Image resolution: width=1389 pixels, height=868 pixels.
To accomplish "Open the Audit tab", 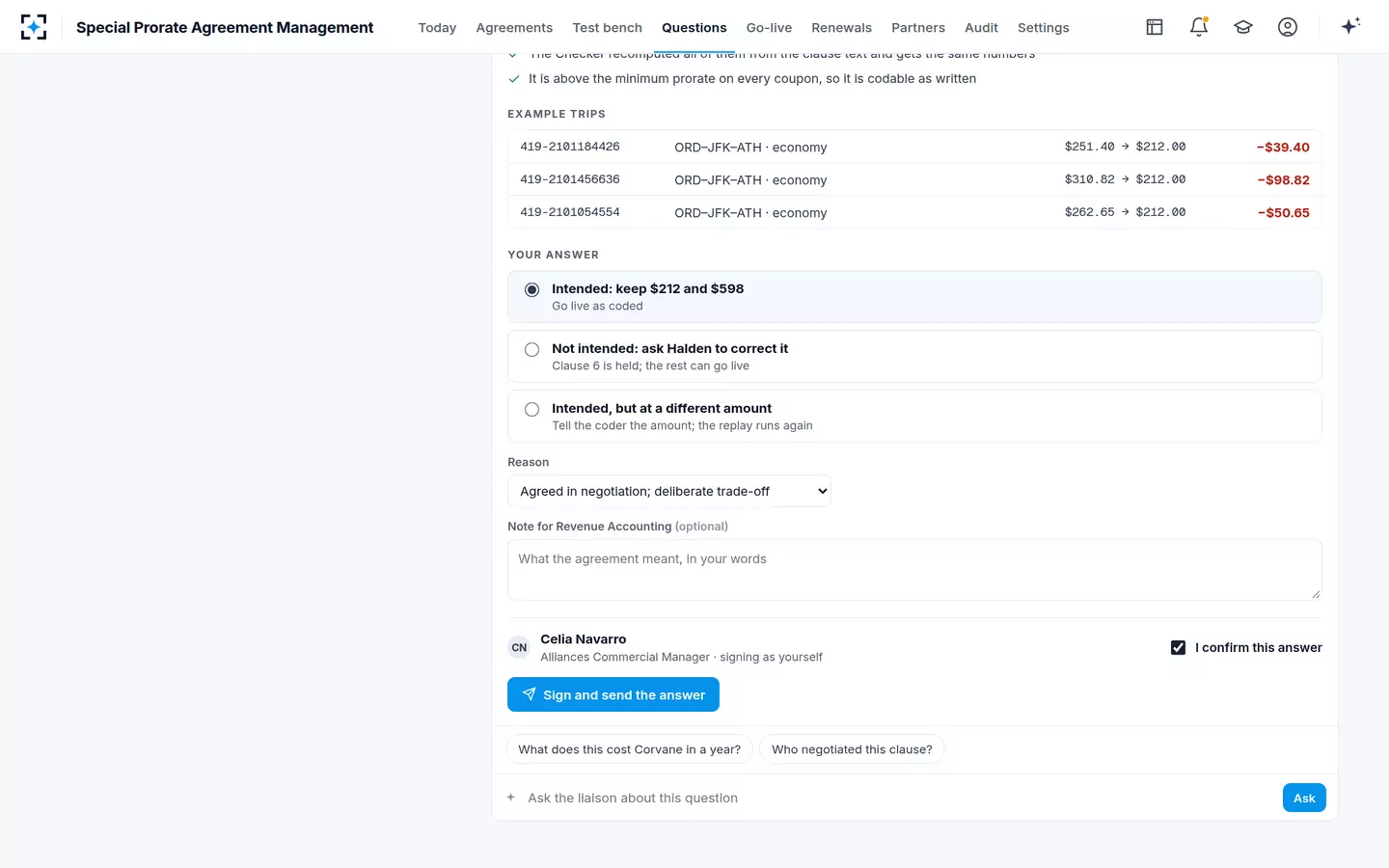I will click(x=981, y=28).
